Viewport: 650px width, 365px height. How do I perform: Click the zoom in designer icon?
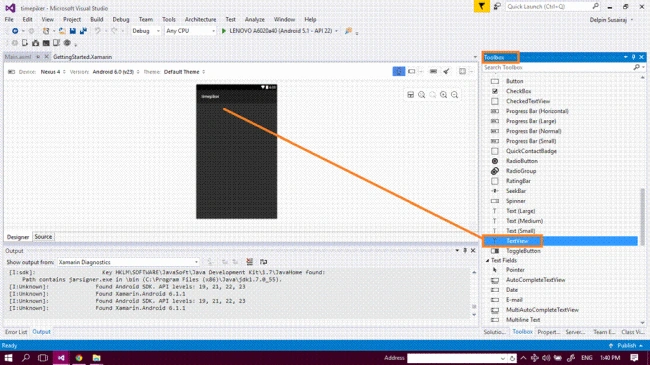coord(444,95)
